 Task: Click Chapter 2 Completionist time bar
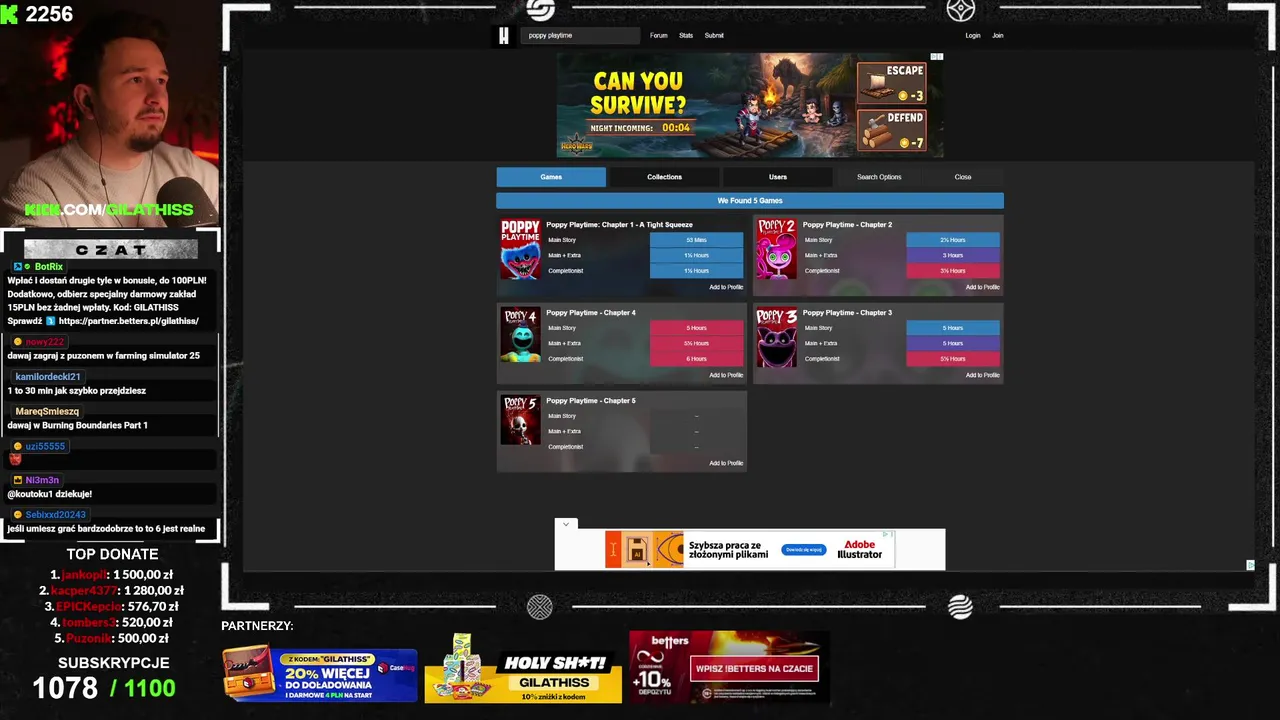tap(953, 271)
